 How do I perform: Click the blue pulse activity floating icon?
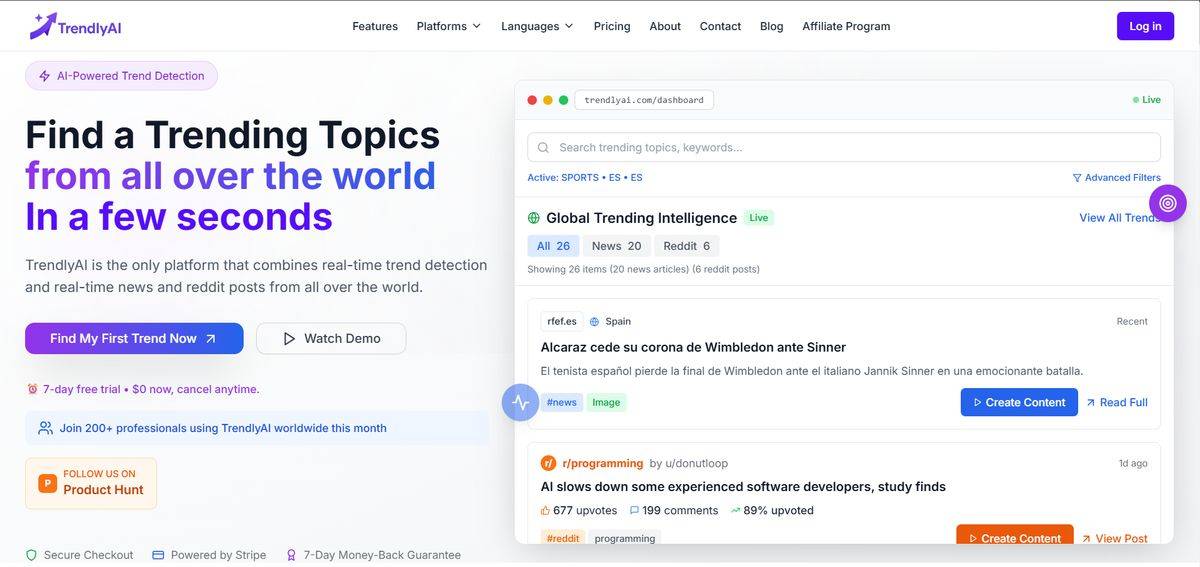pyautogui.click(x=520, y=403)
